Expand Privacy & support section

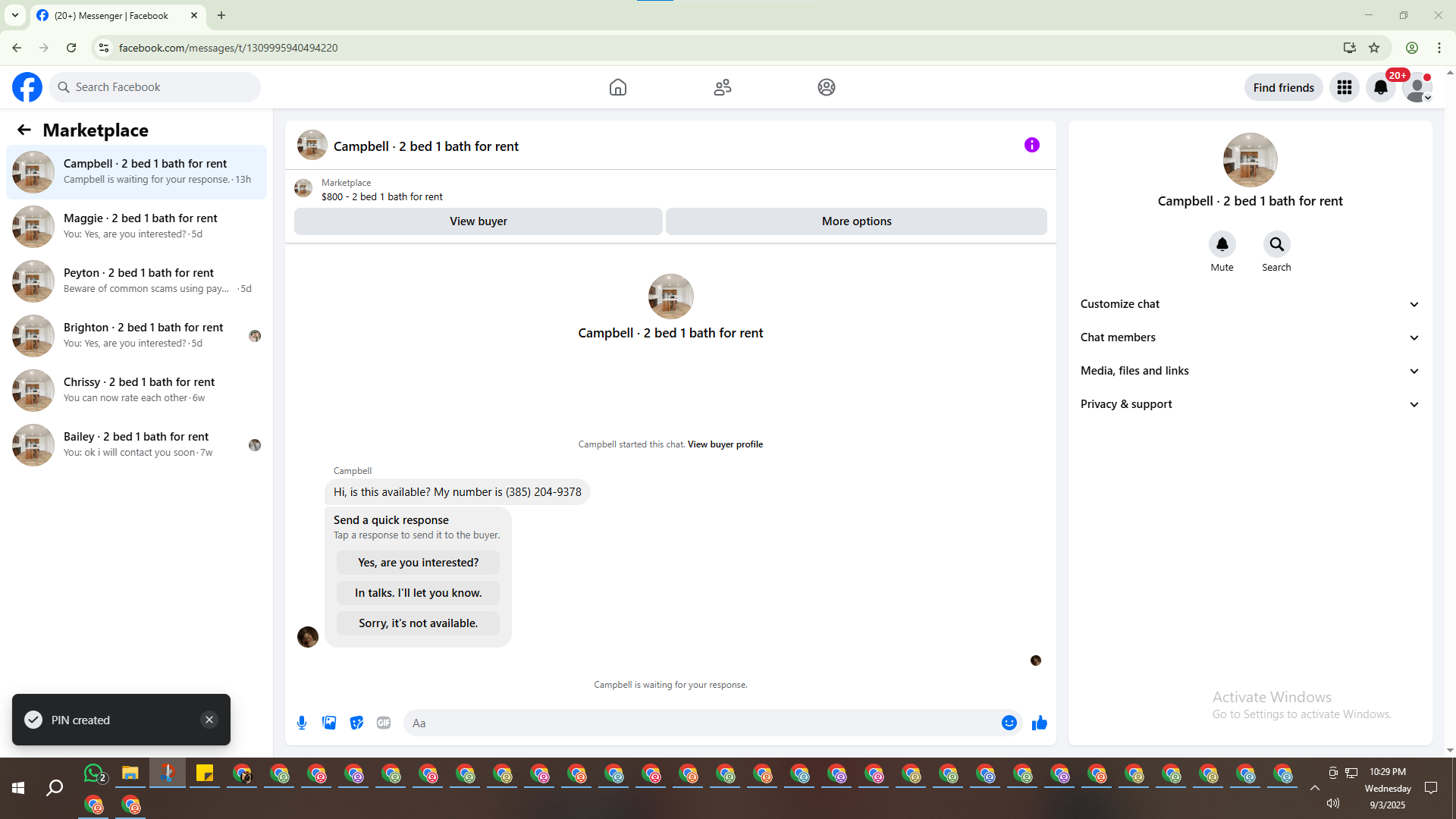click(1250, 404)
